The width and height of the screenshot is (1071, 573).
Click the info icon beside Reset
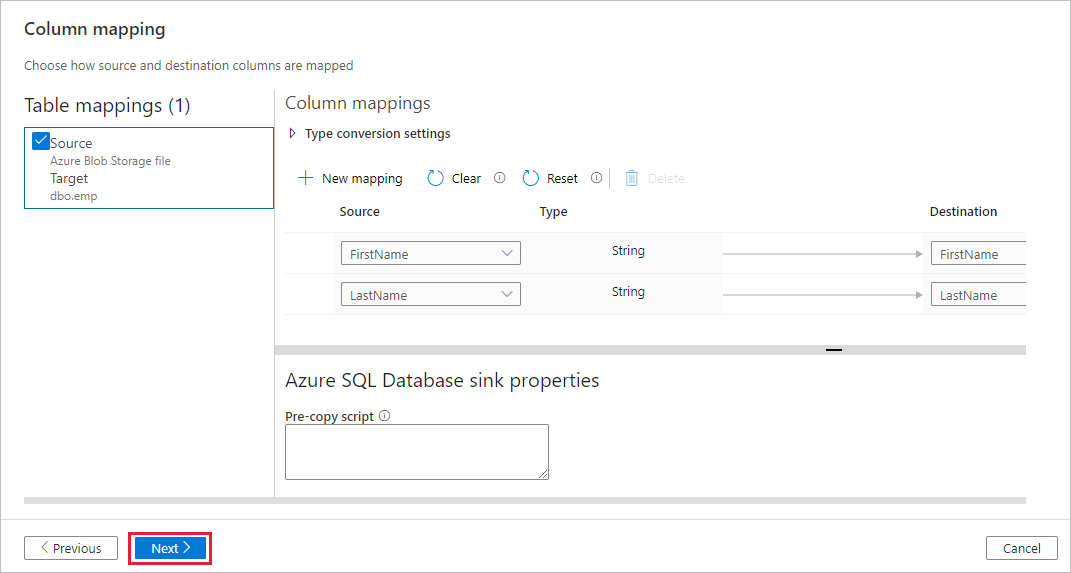click(597, 178)
